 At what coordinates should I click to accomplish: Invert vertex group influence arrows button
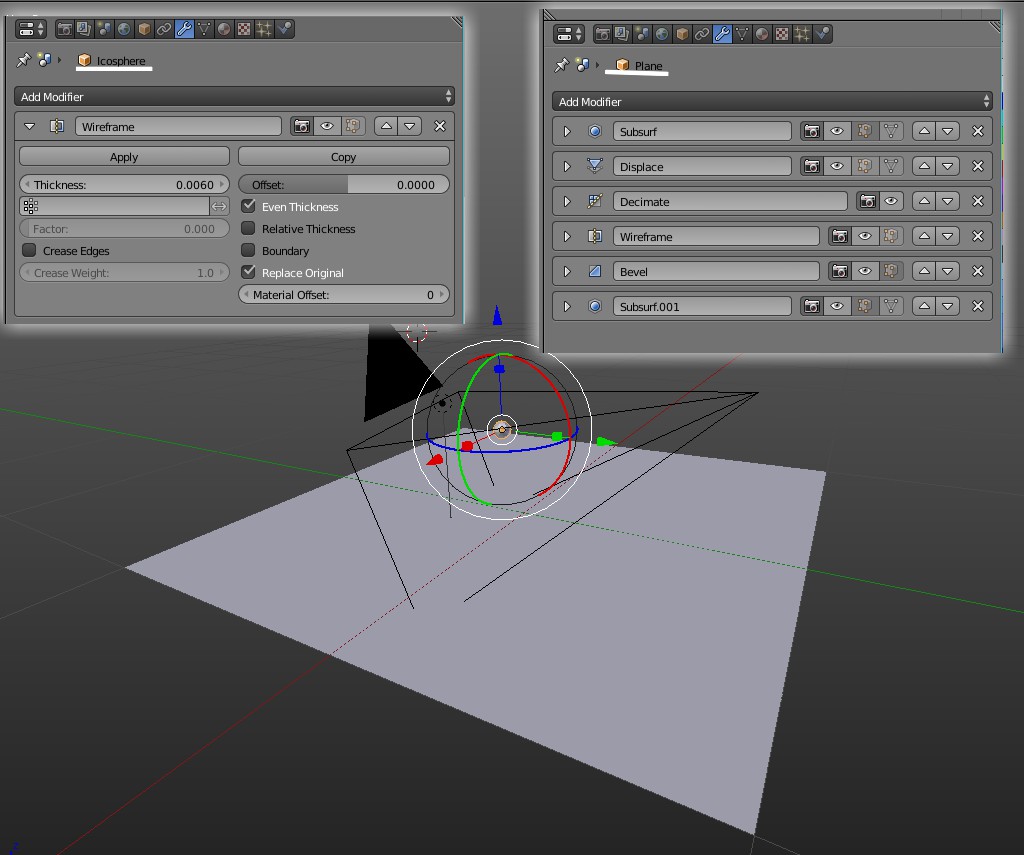click(x=219, y=206)
